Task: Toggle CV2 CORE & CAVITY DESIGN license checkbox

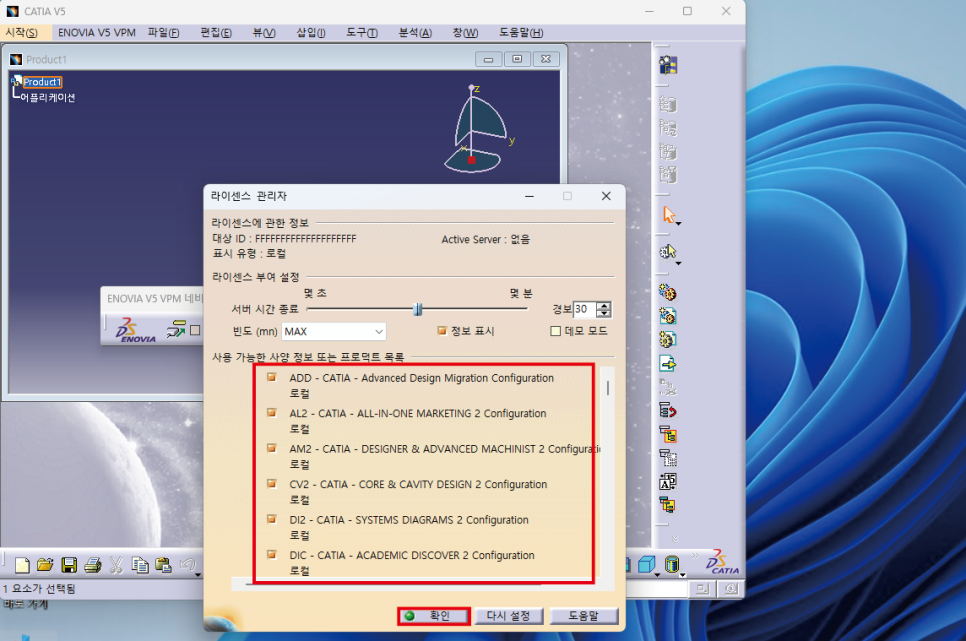Action: [x=271, y=484]
